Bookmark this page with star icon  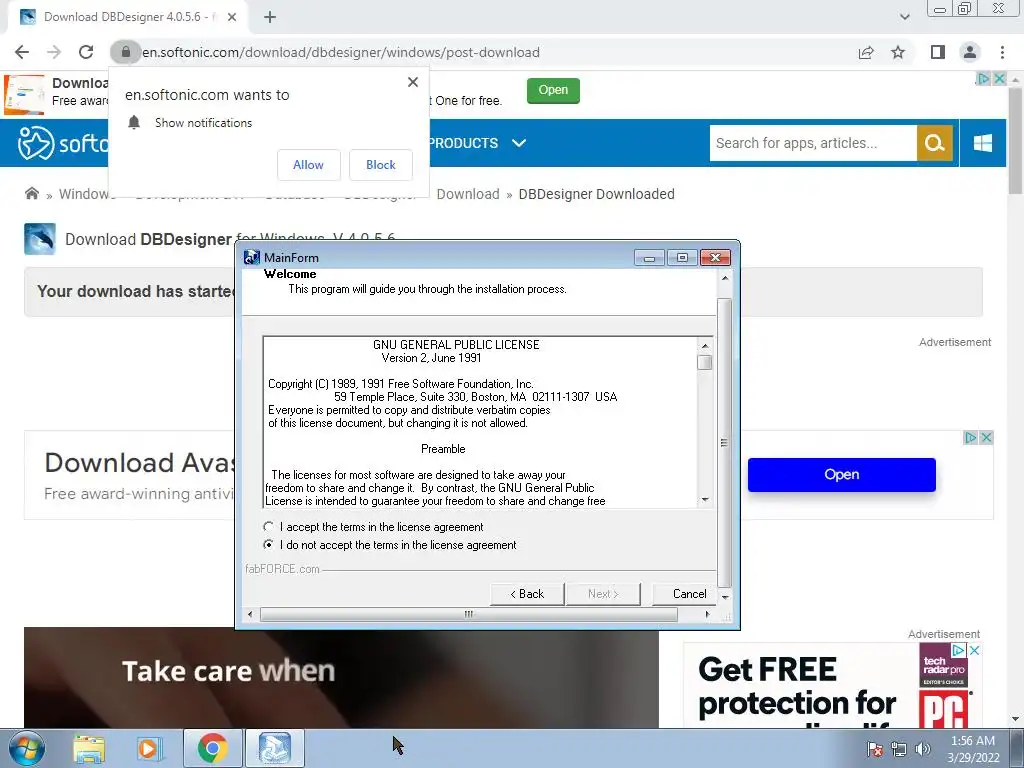[898, 52]
